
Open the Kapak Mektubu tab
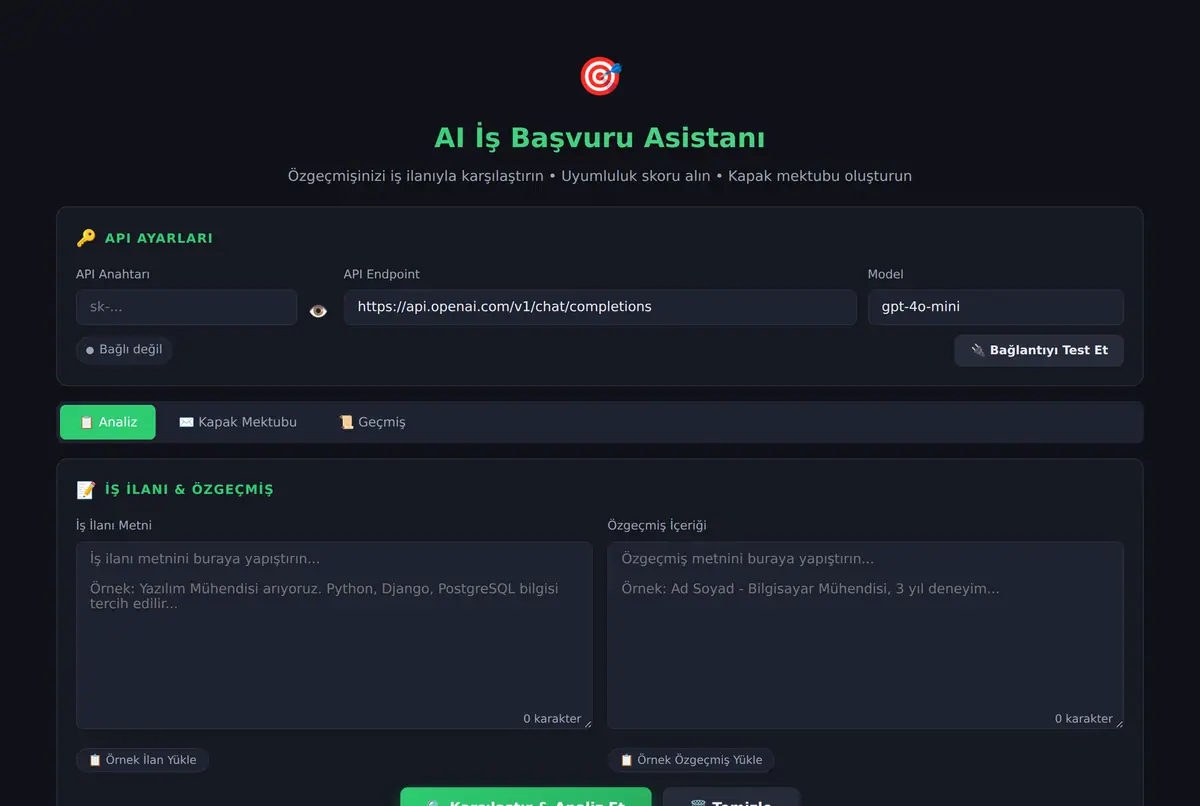click(x=238, y=422)
